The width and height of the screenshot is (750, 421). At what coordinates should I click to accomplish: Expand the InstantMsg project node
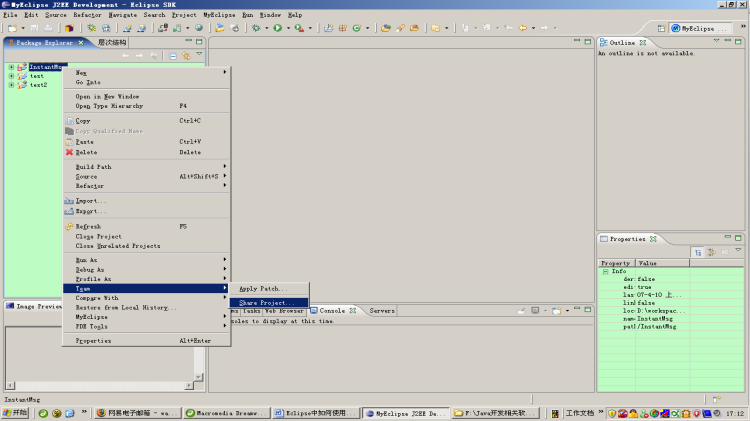tap(11, 67)
